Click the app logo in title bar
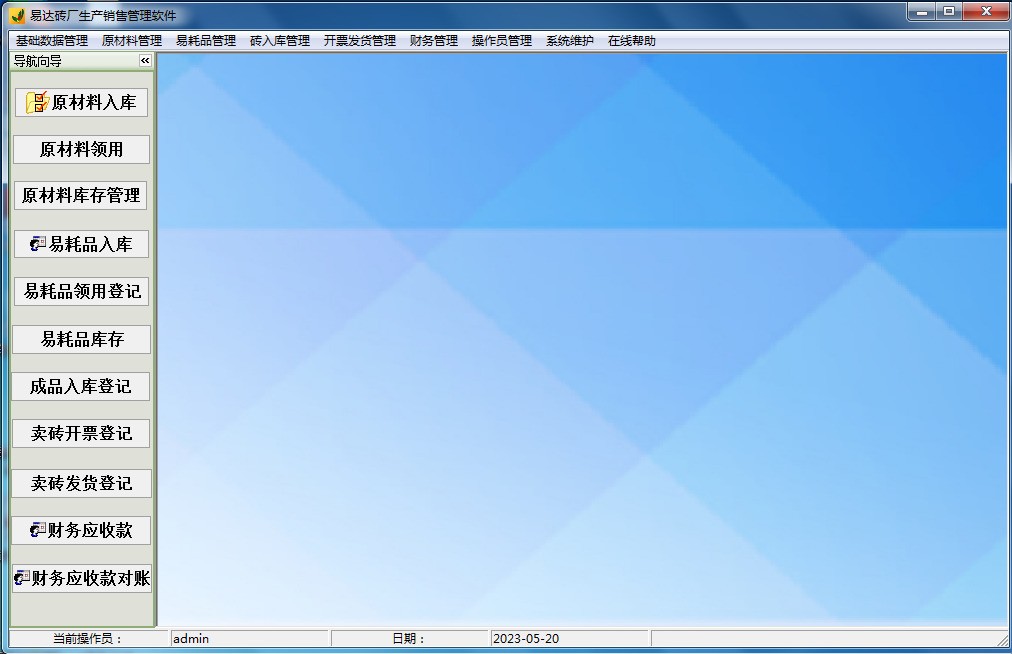Image resolution: width=1012 pixels, height=654 pixels. (17, 15)
